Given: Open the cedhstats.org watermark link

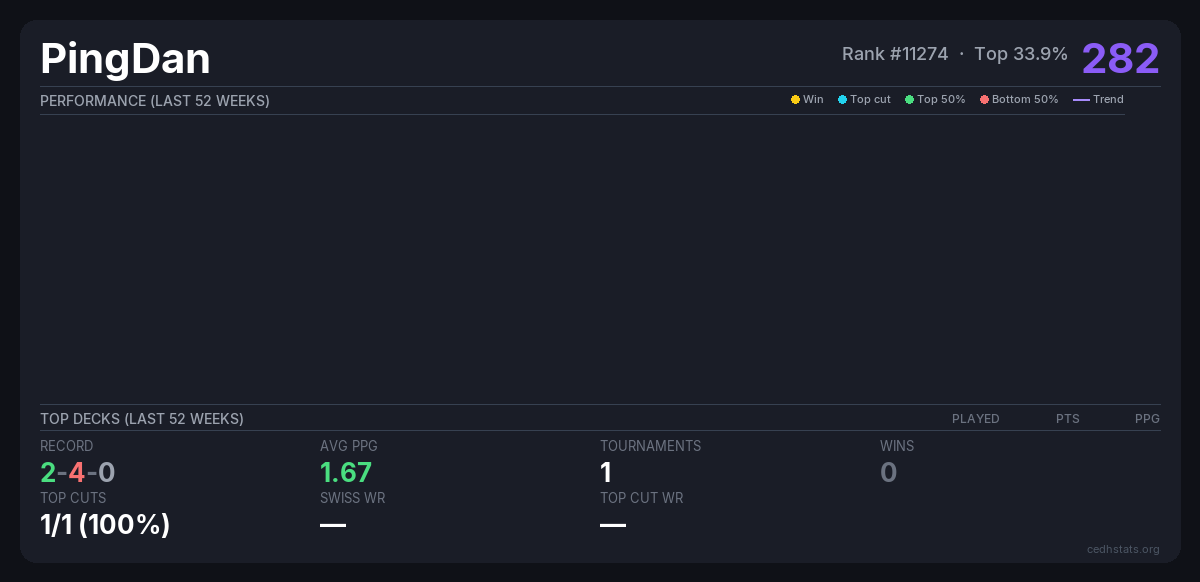Looking at the screenshot, I should pyautogui.click(x=1123, y=549).
